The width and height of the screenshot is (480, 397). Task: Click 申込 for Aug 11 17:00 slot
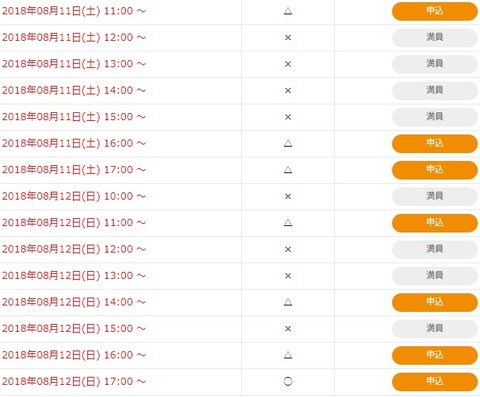(435, 170)
